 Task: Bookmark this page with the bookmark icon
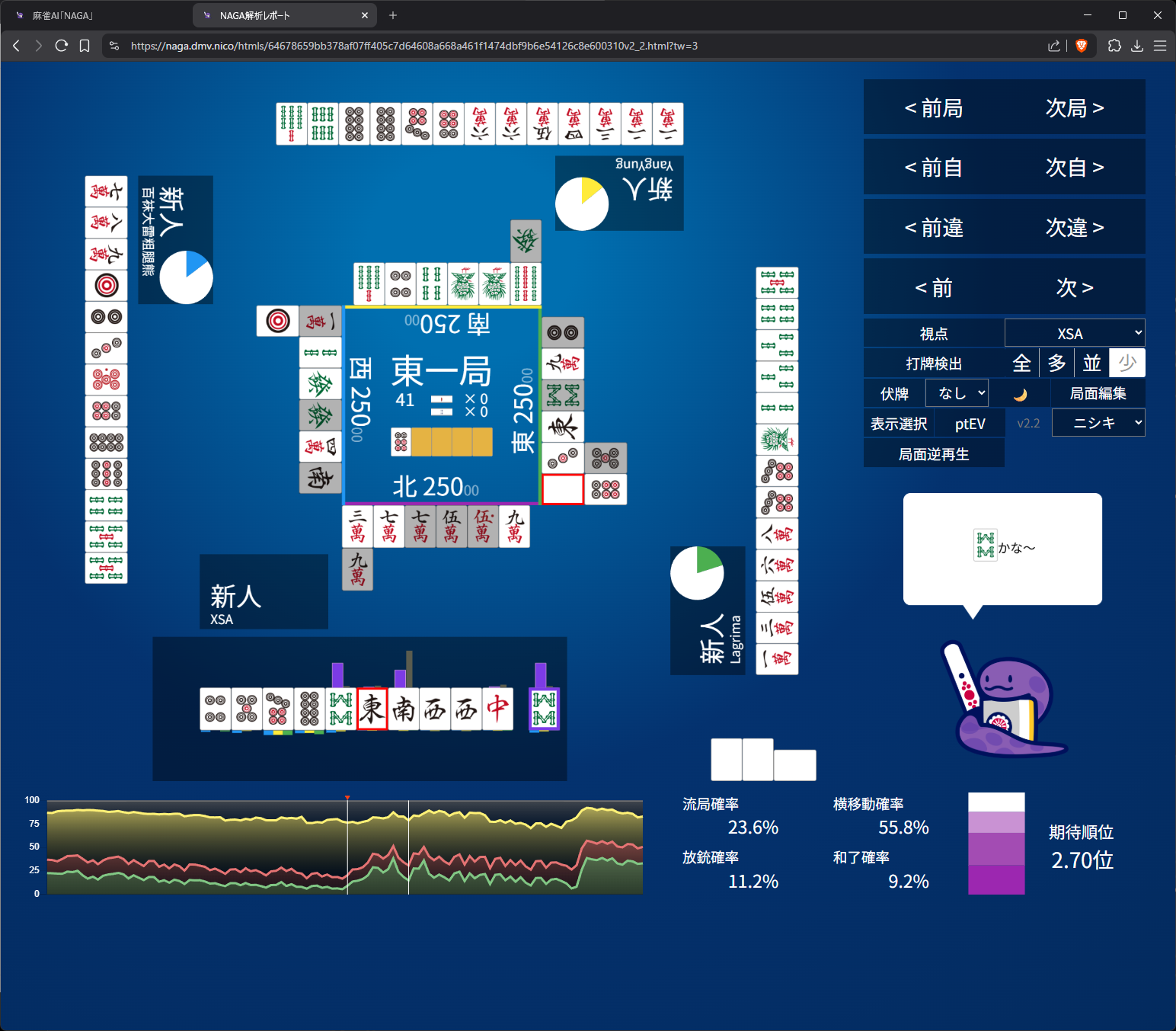pyautogui.click(x=85, y=46)
